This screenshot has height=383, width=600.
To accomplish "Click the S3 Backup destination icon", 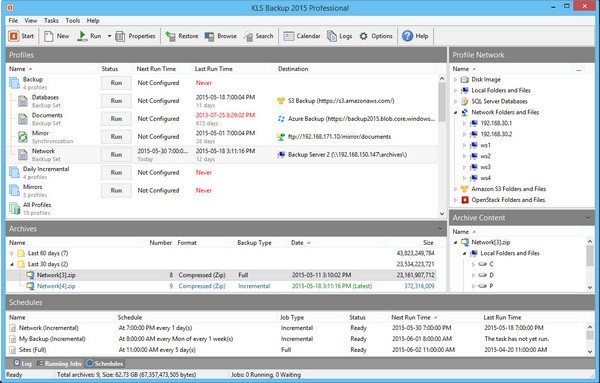I will (x=281, y=101).
